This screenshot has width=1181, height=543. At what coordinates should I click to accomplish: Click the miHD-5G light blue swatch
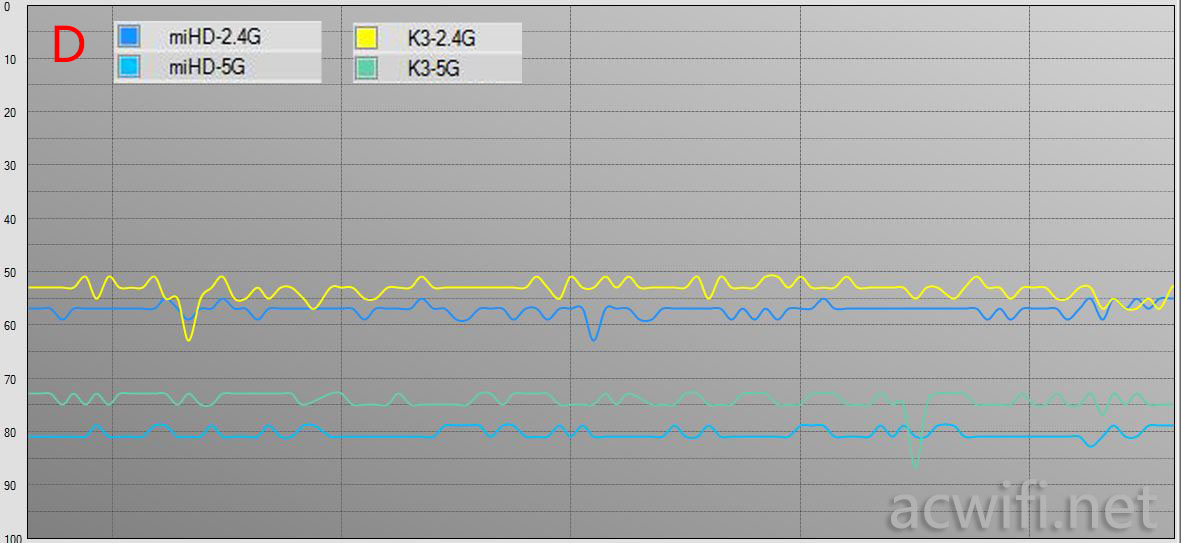pos(130,67)
